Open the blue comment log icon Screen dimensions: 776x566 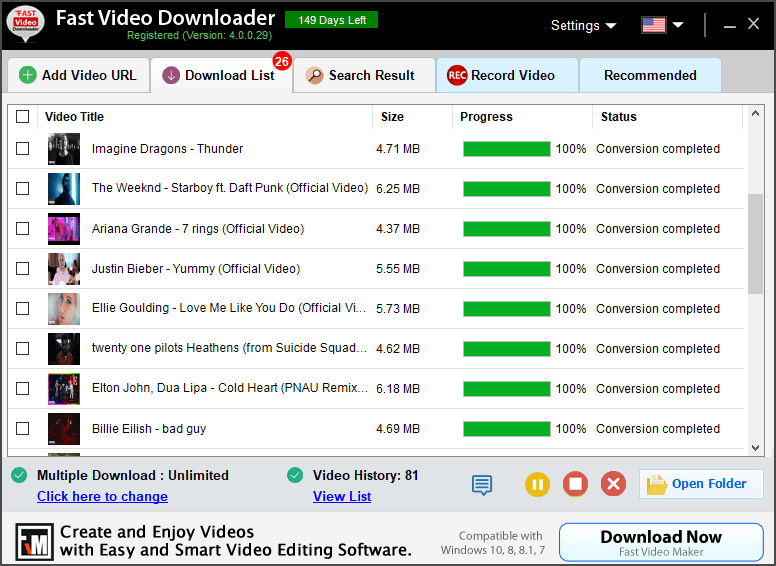coord(482,485)
